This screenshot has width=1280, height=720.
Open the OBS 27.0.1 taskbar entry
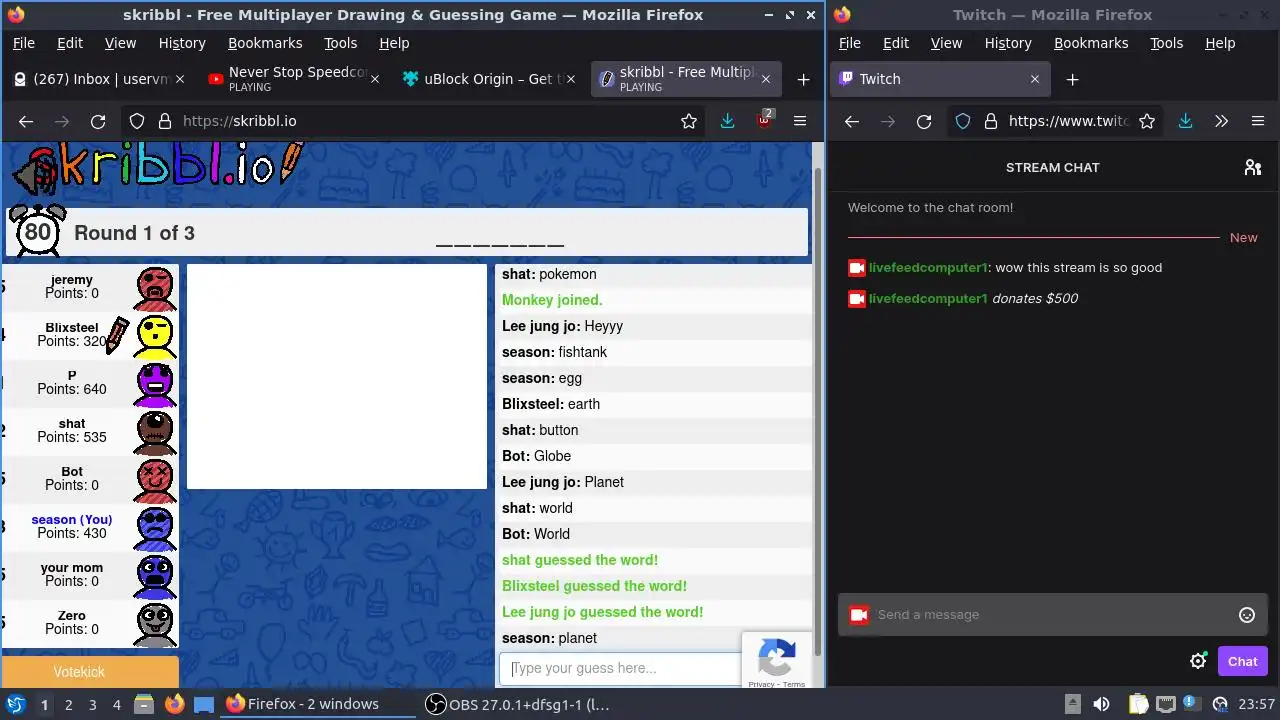[x=518, y=704]
